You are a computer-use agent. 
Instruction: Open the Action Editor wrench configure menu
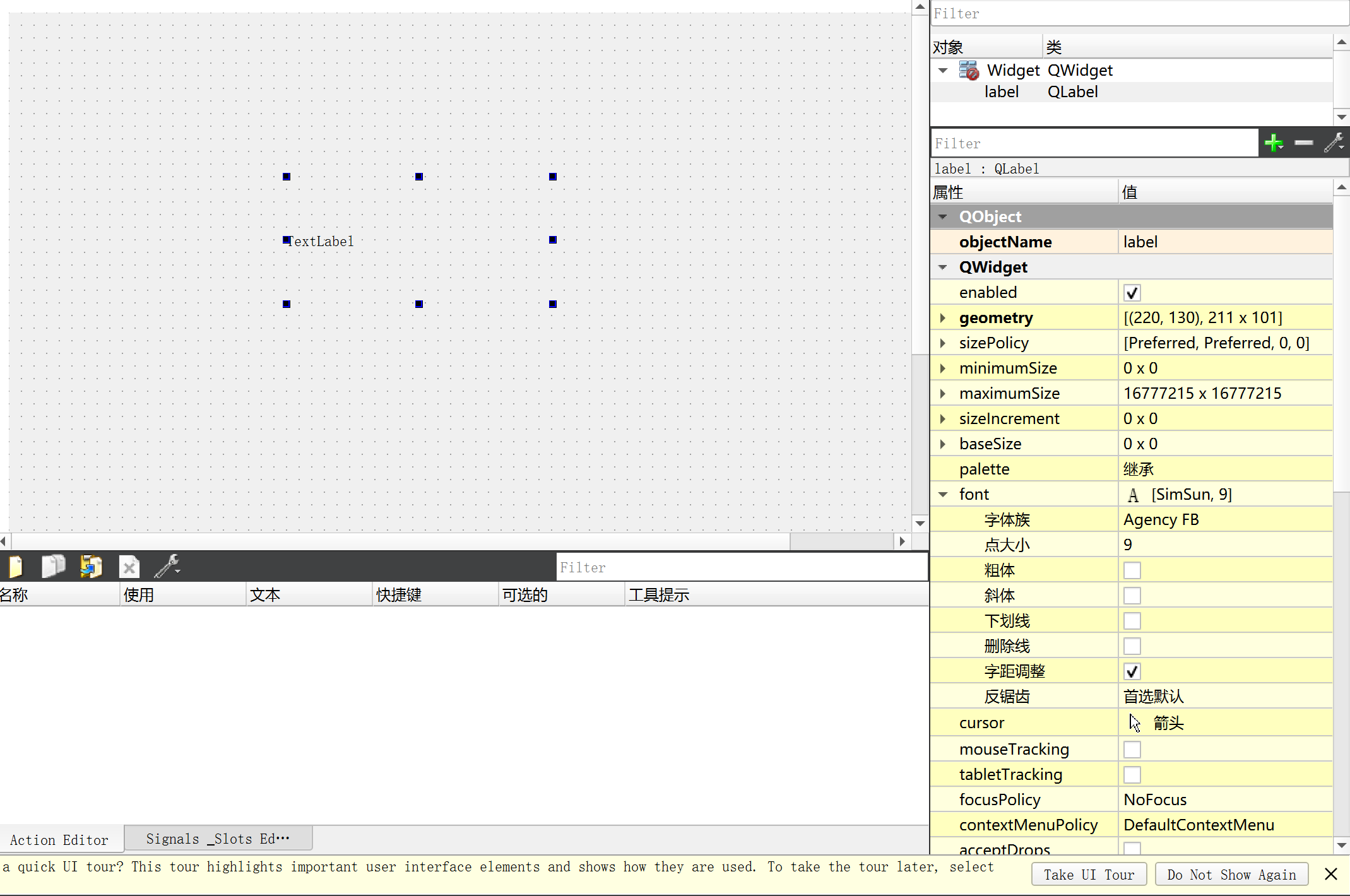168,567
